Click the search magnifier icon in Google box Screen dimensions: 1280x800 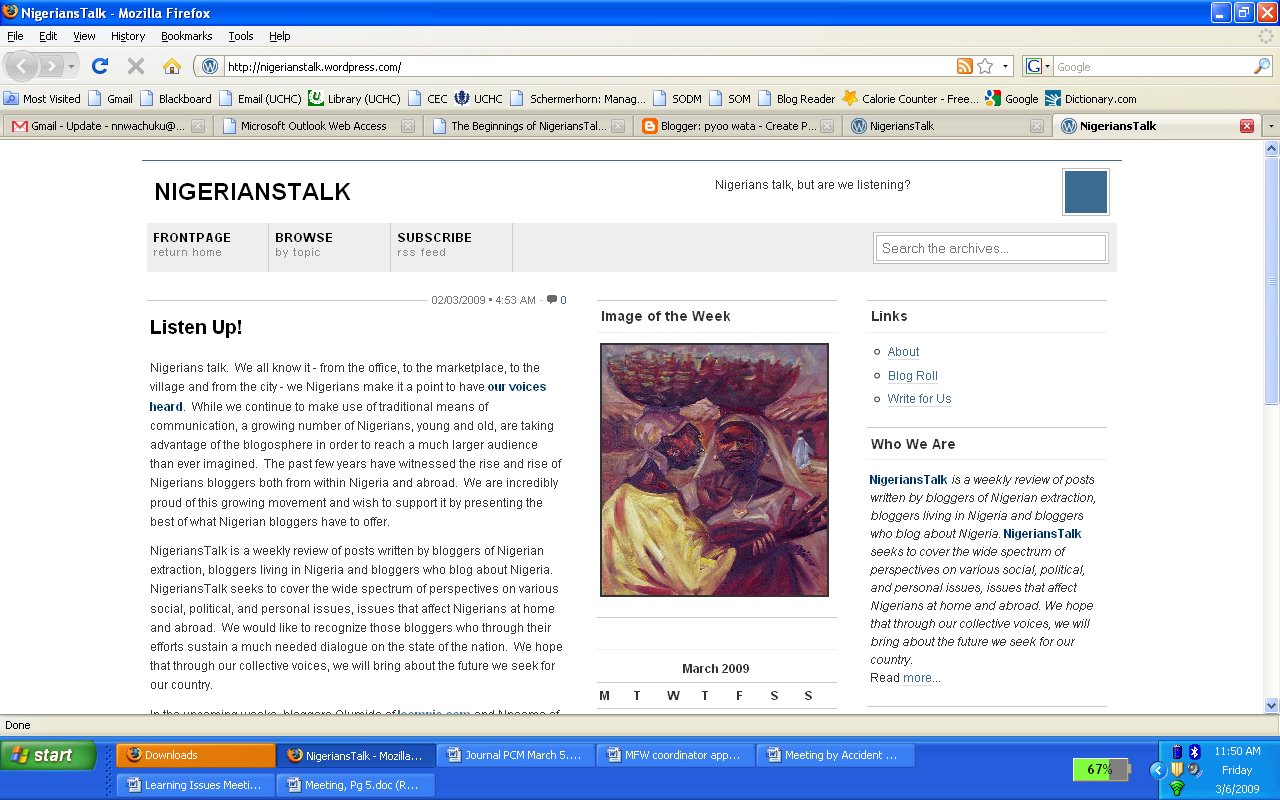(x=1262, y=66)
